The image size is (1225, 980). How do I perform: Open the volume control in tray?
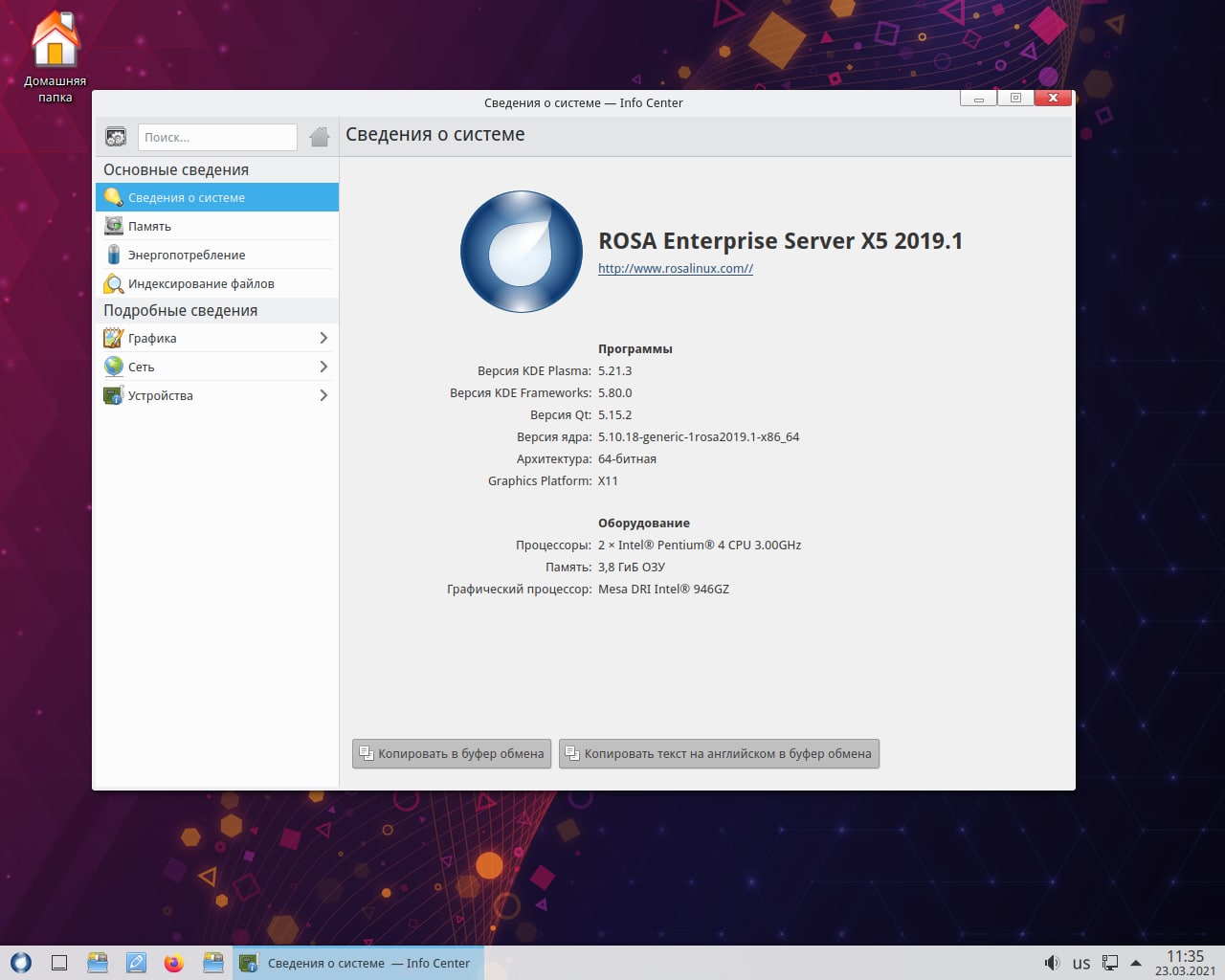click(1052, 963)
